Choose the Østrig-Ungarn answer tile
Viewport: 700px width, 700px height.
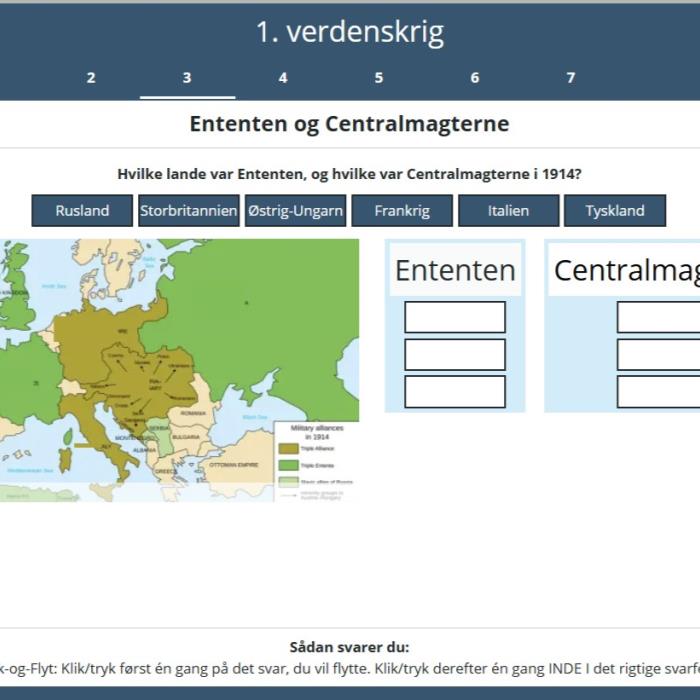click(x=295, y=211)
